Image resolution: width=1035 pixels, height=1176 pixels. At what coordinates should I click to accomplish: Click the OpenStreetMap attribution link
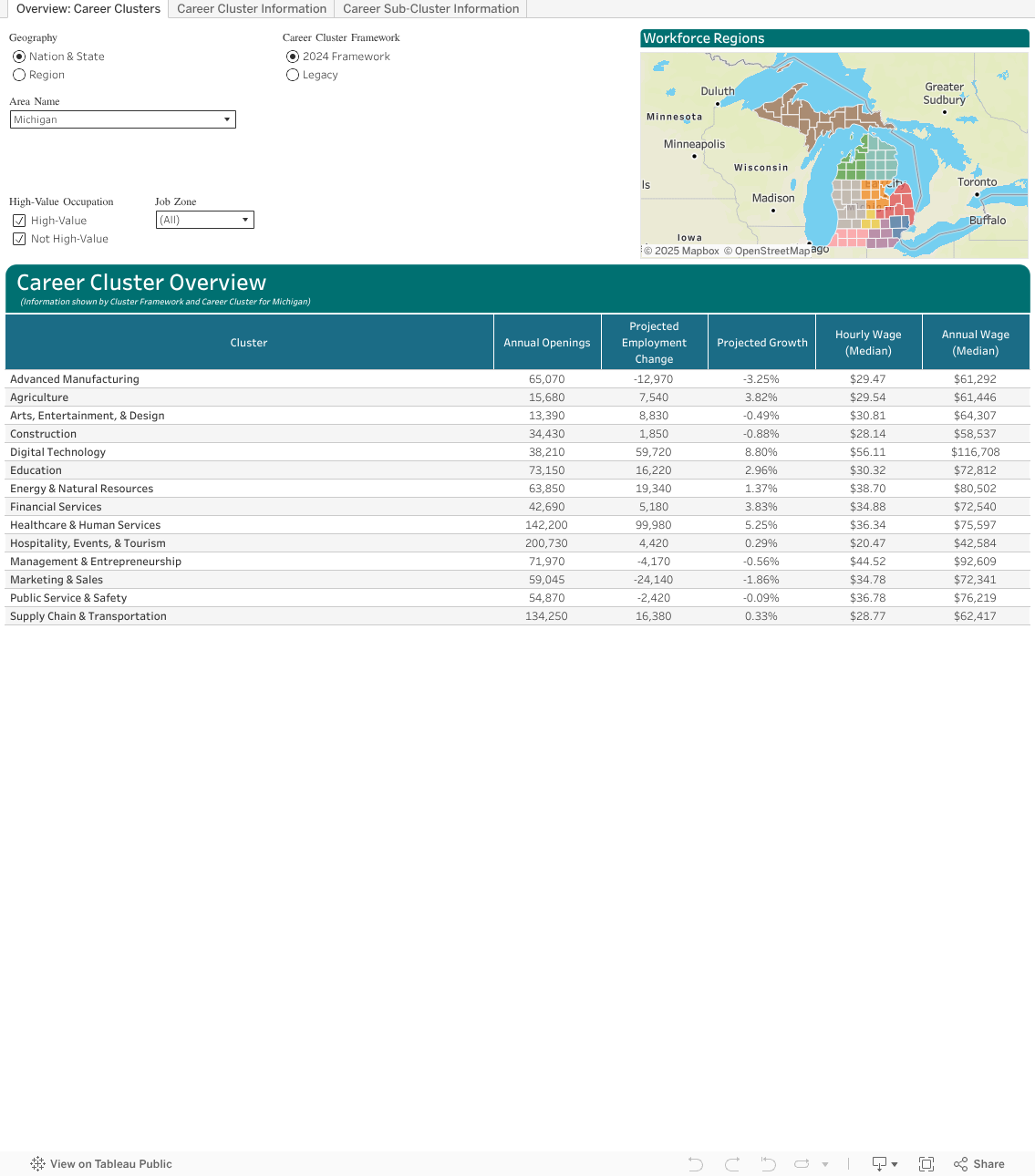767,251
